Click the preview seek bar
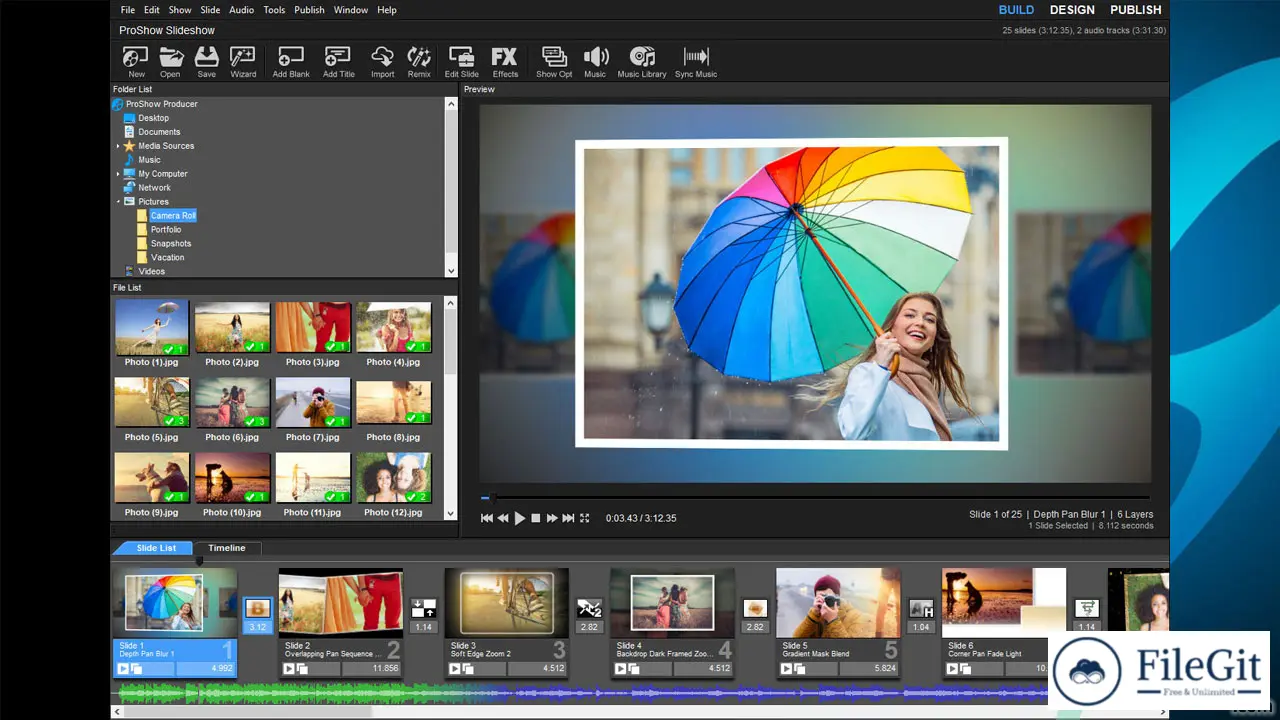The width and height of the screenshot is (1280, 720). (815, 498)
